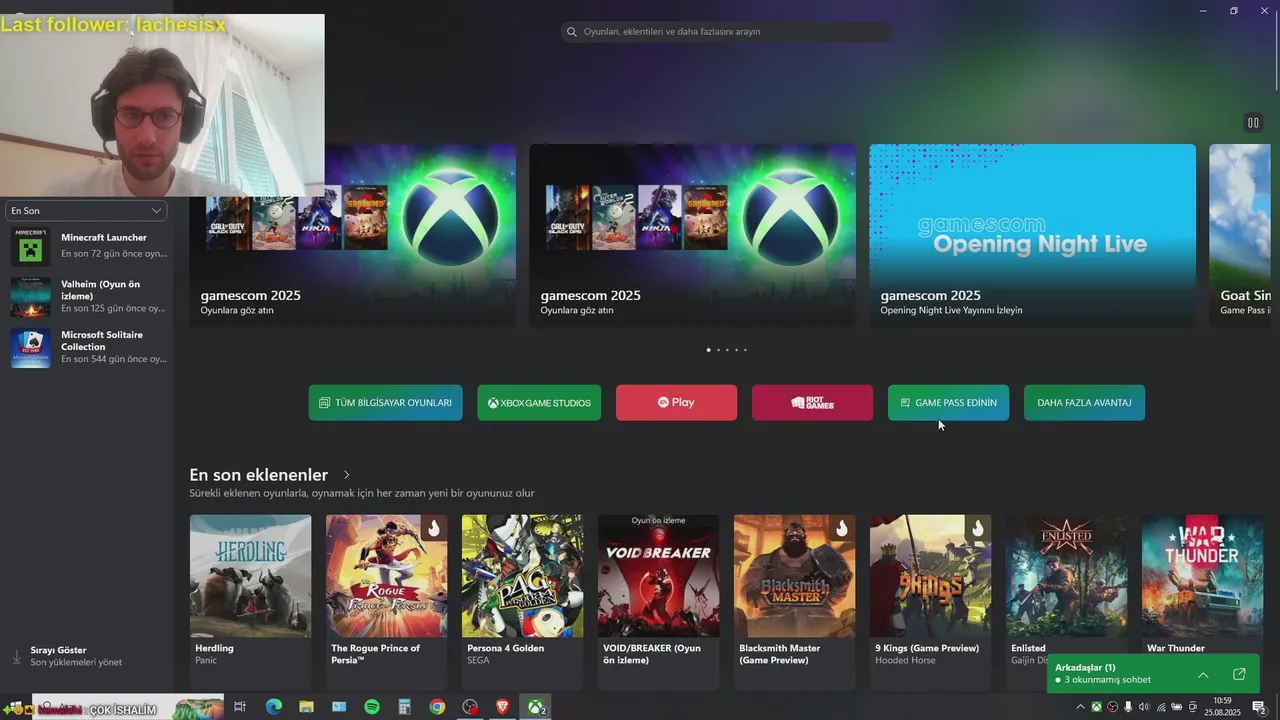Click the search magnifier icon
1280x720 pixels.
[x=572, y=32]
